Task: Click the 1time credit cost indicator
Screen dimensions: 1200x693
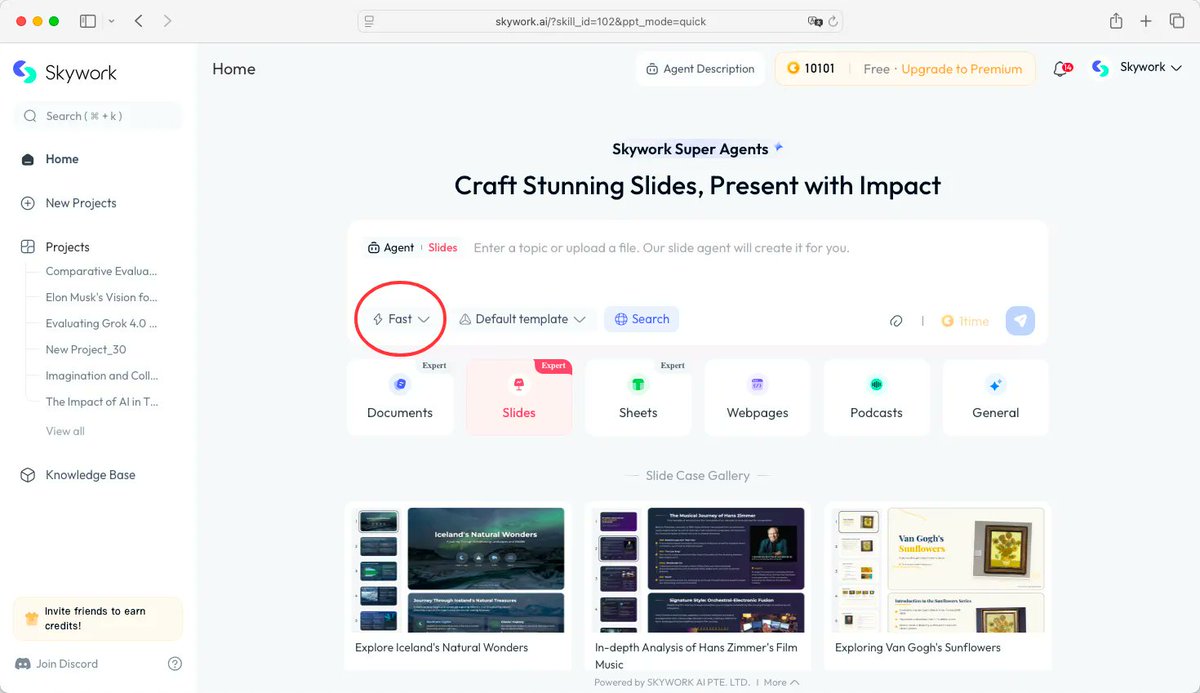Action: 965,321
